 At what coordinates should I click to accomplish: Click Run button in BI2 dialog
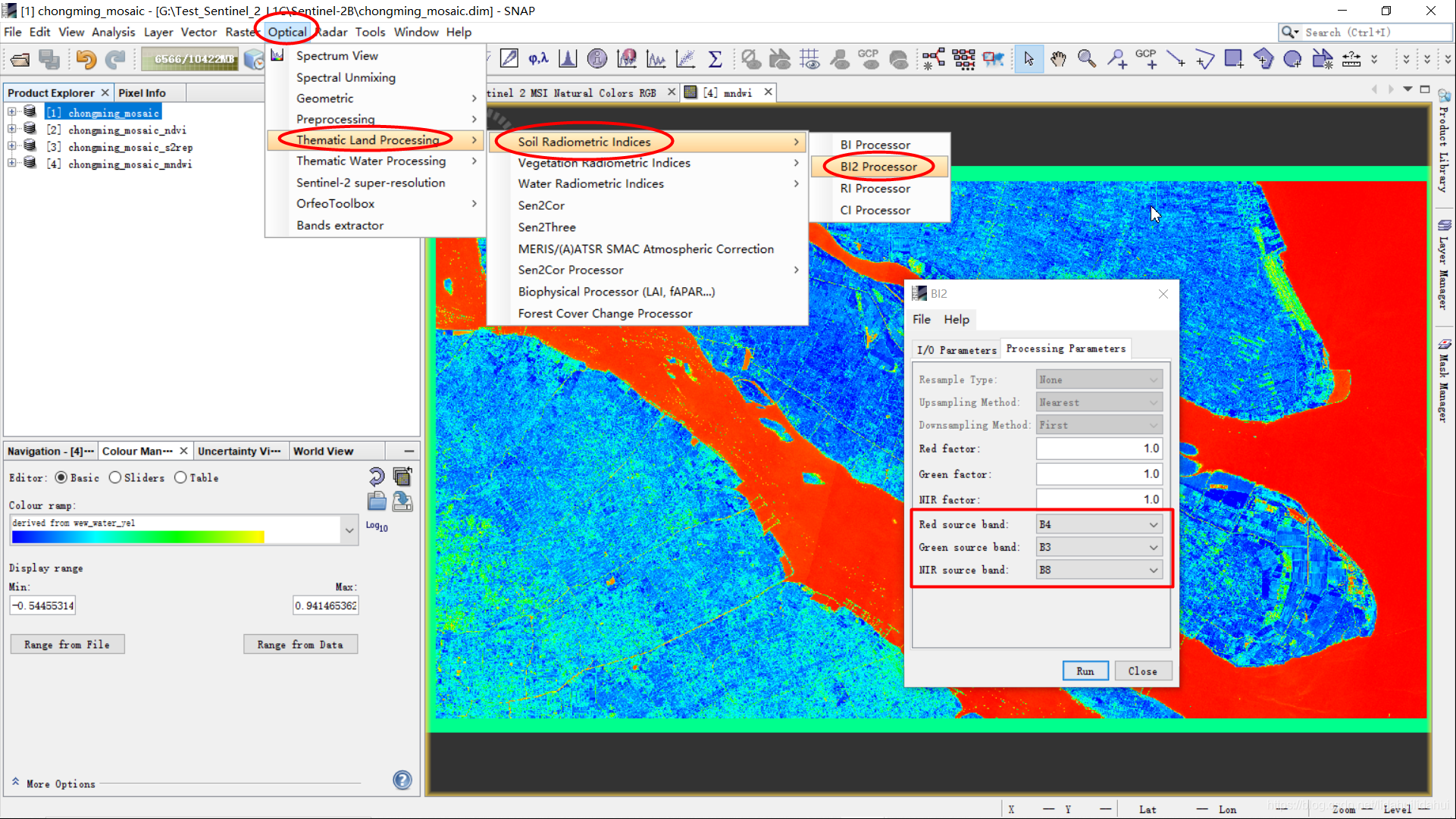pyautogui.click(x=1085, y=671)
